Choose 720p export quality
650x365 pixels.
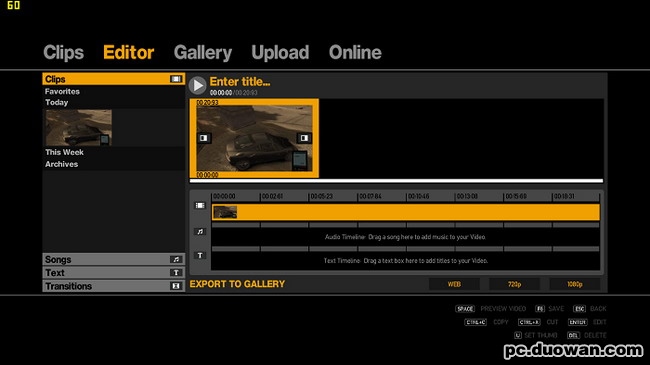(514, 284)
